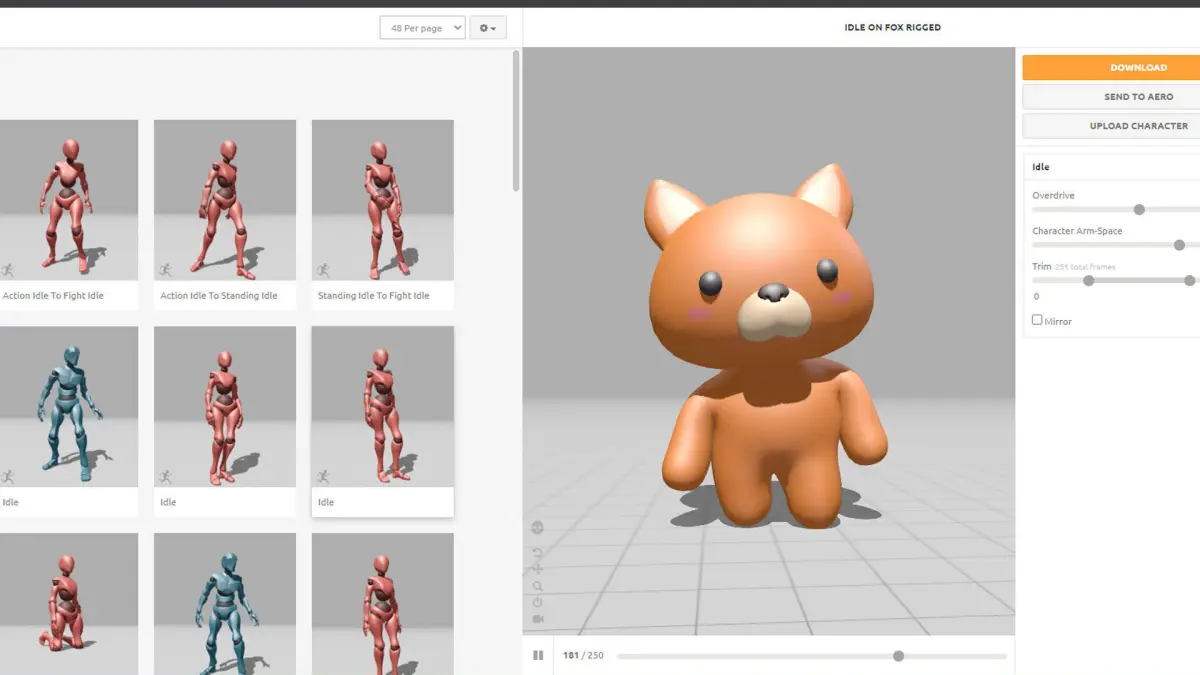Click running-man icon on Standing Idle To Fight Idle
The image size is (1200, 675).
323,270
